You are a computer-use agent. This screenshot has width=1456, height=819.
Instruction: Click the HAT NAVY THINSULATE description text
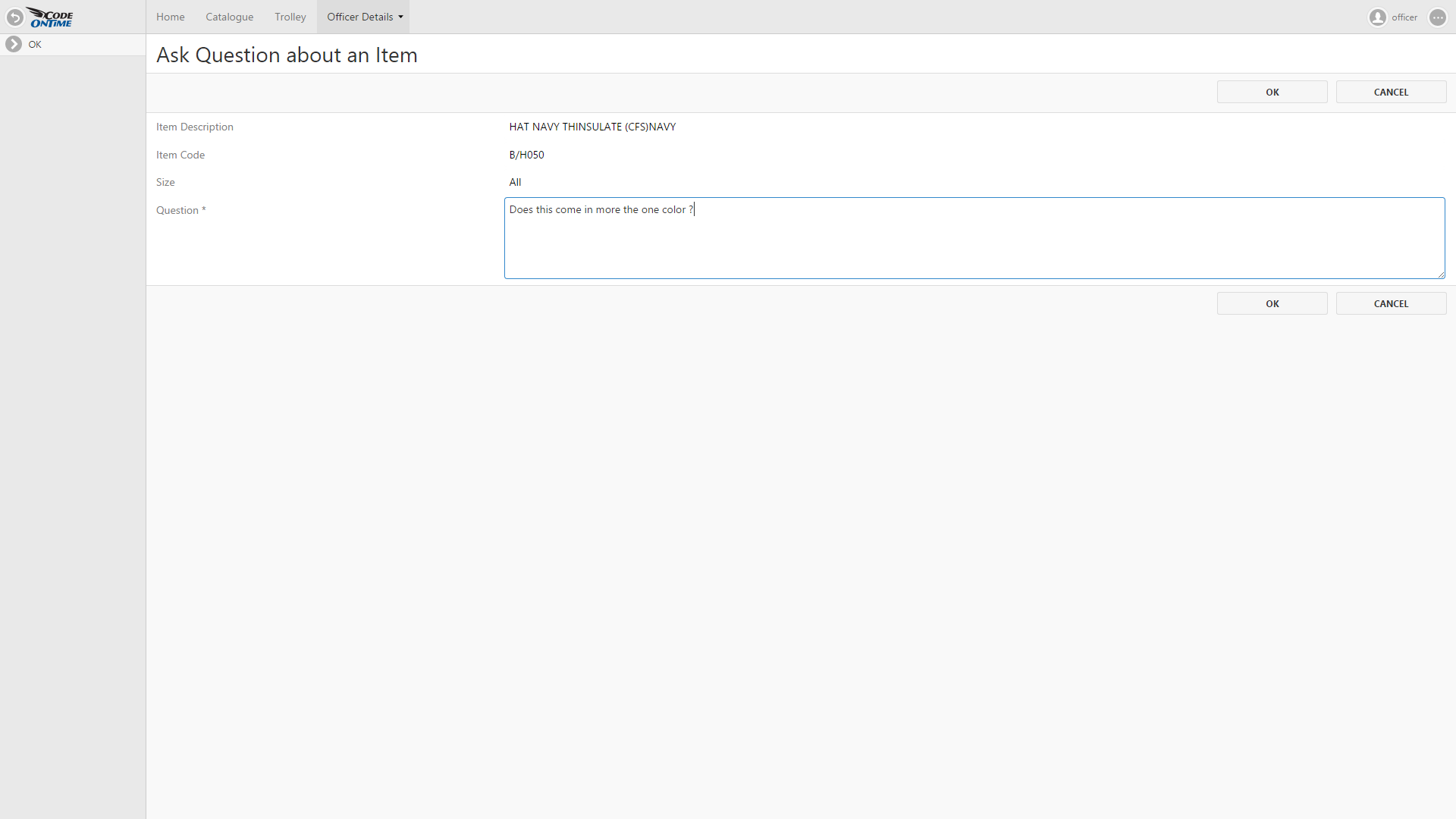tap(592, 127)
